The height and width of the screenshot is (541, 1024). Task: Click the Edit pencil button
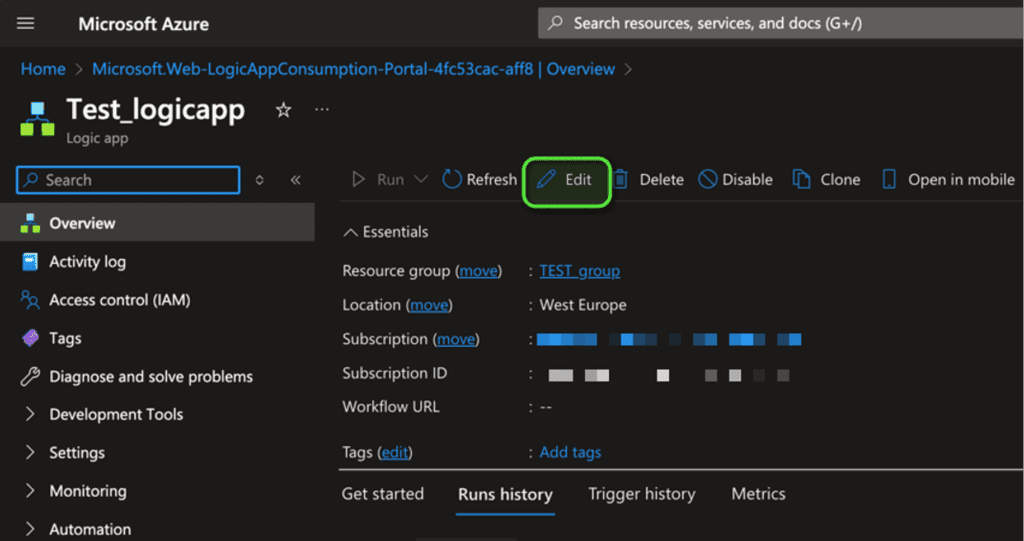(566, 180)
